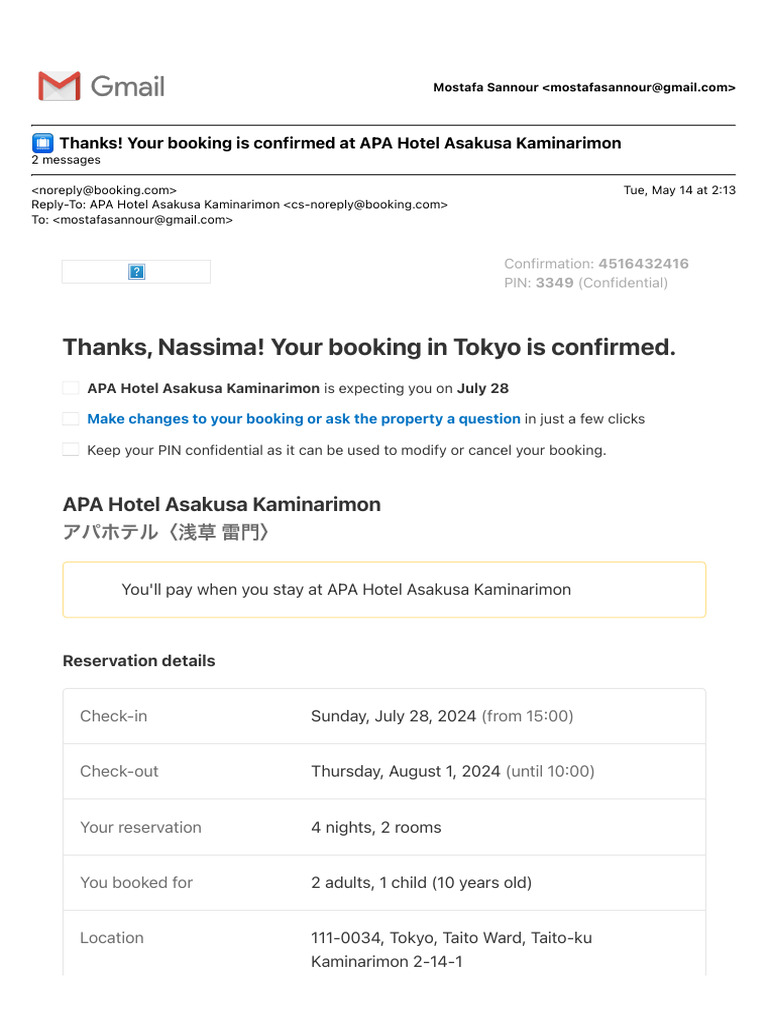This screenshot has height=1024, width=768.
Task: Click the "Tue, May 14 at 2:13" timestamp
Action: tap(679, 190)
